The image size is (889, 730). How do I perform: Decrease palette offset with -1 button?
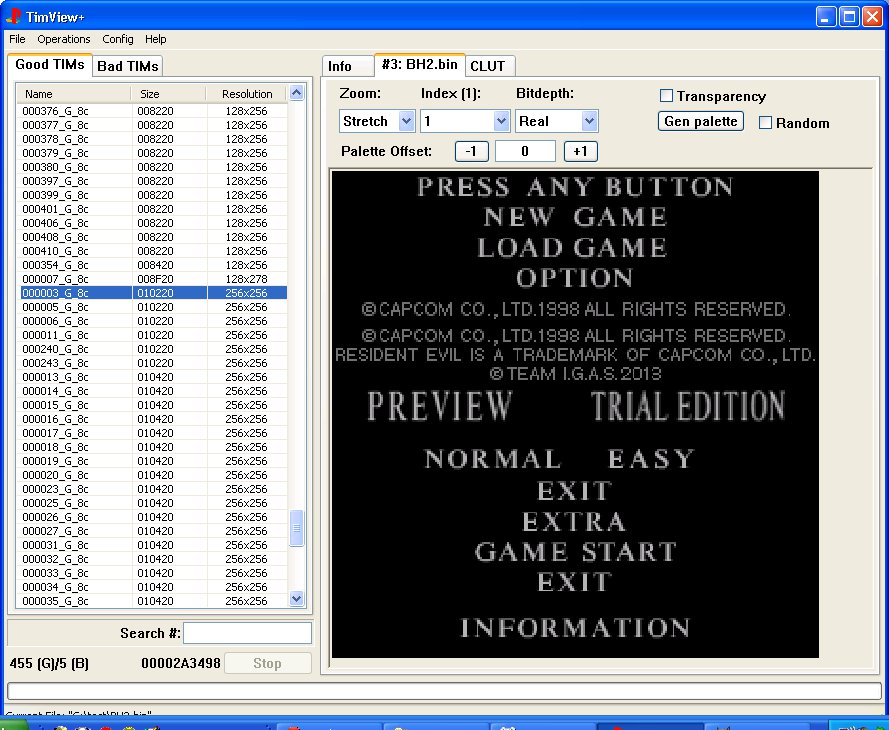point(471,151)
